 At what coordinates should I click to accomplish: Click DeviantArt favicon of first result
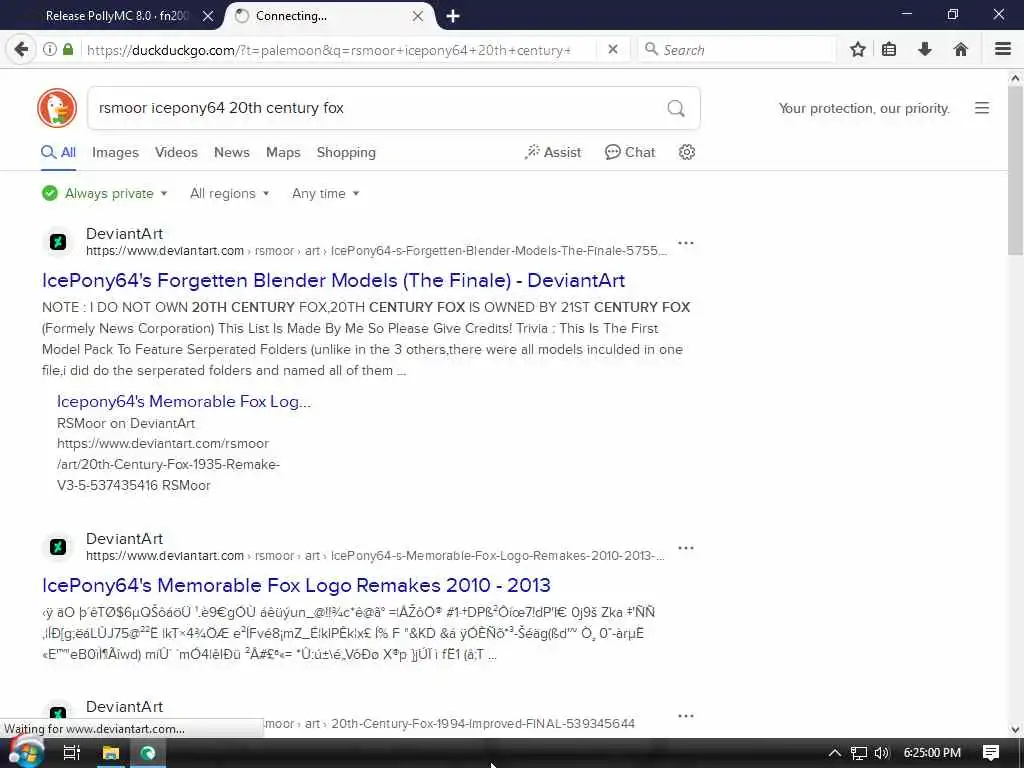pos(57,242)
